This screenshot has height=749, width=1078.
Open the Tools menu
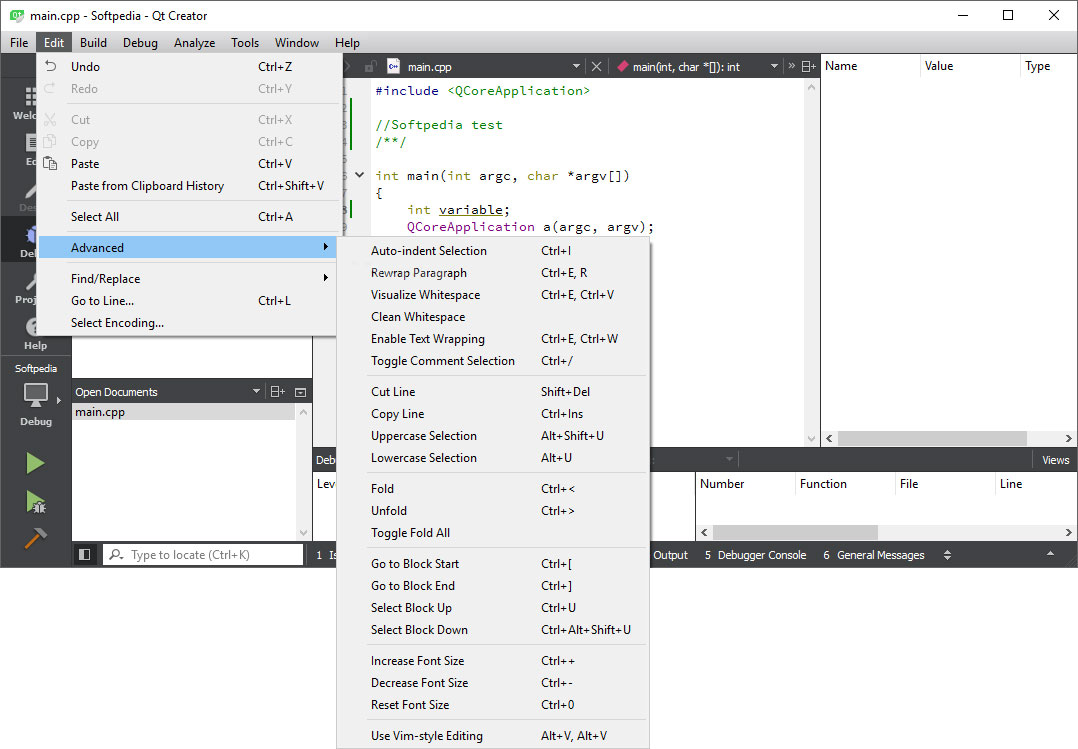(x=245, y=43)
